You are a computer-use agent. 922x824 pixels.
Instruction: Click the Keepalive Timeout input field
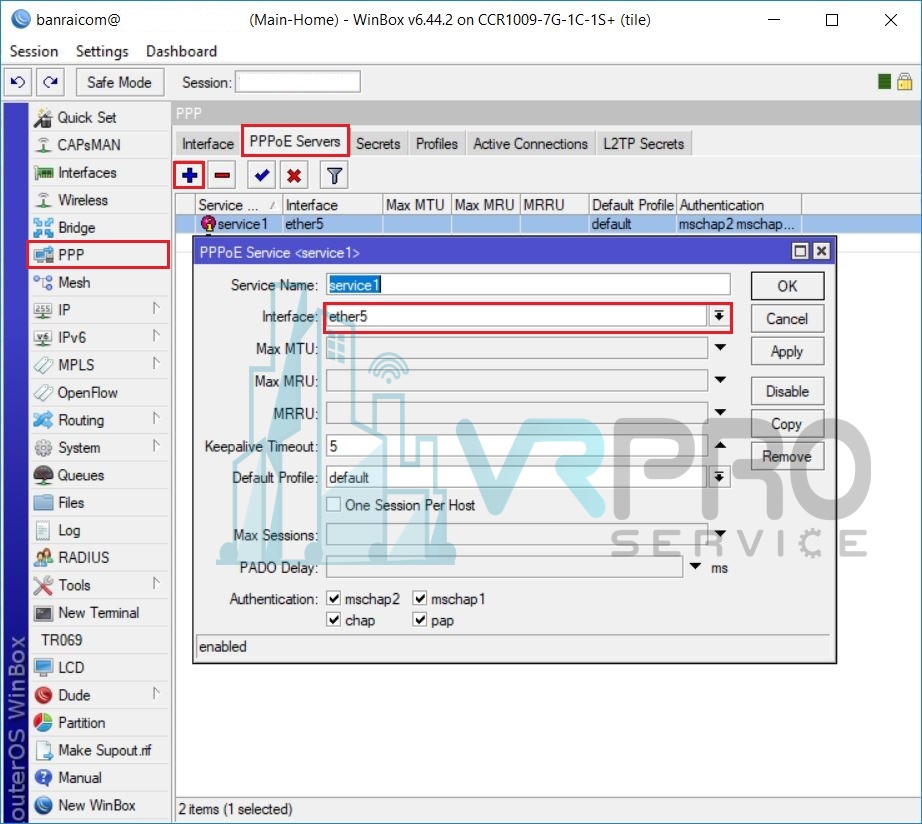517,446
